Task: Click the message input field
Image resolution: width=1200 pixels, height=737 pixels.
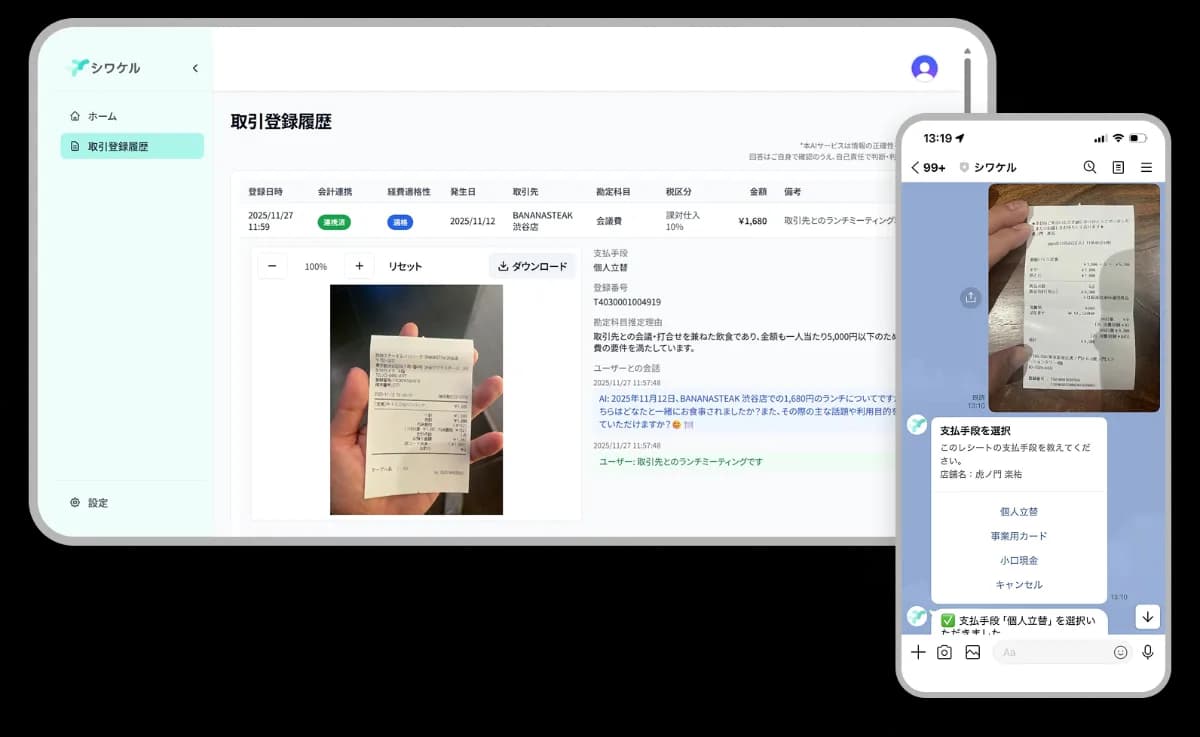Action: pyautogui.click(x=1055, y=652)
